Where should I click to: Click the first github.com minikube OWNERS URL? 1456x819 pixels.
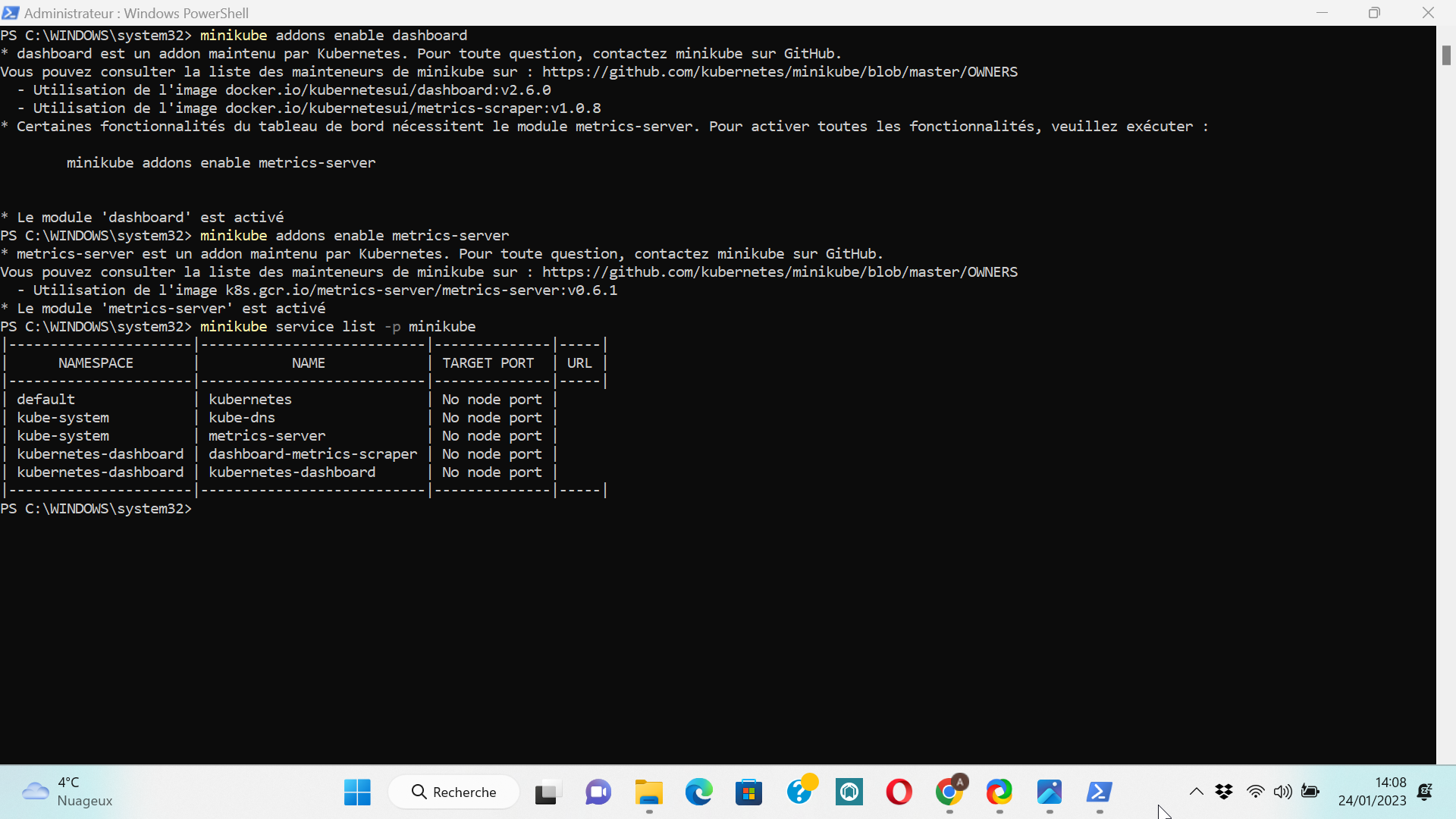coord(780,72)
